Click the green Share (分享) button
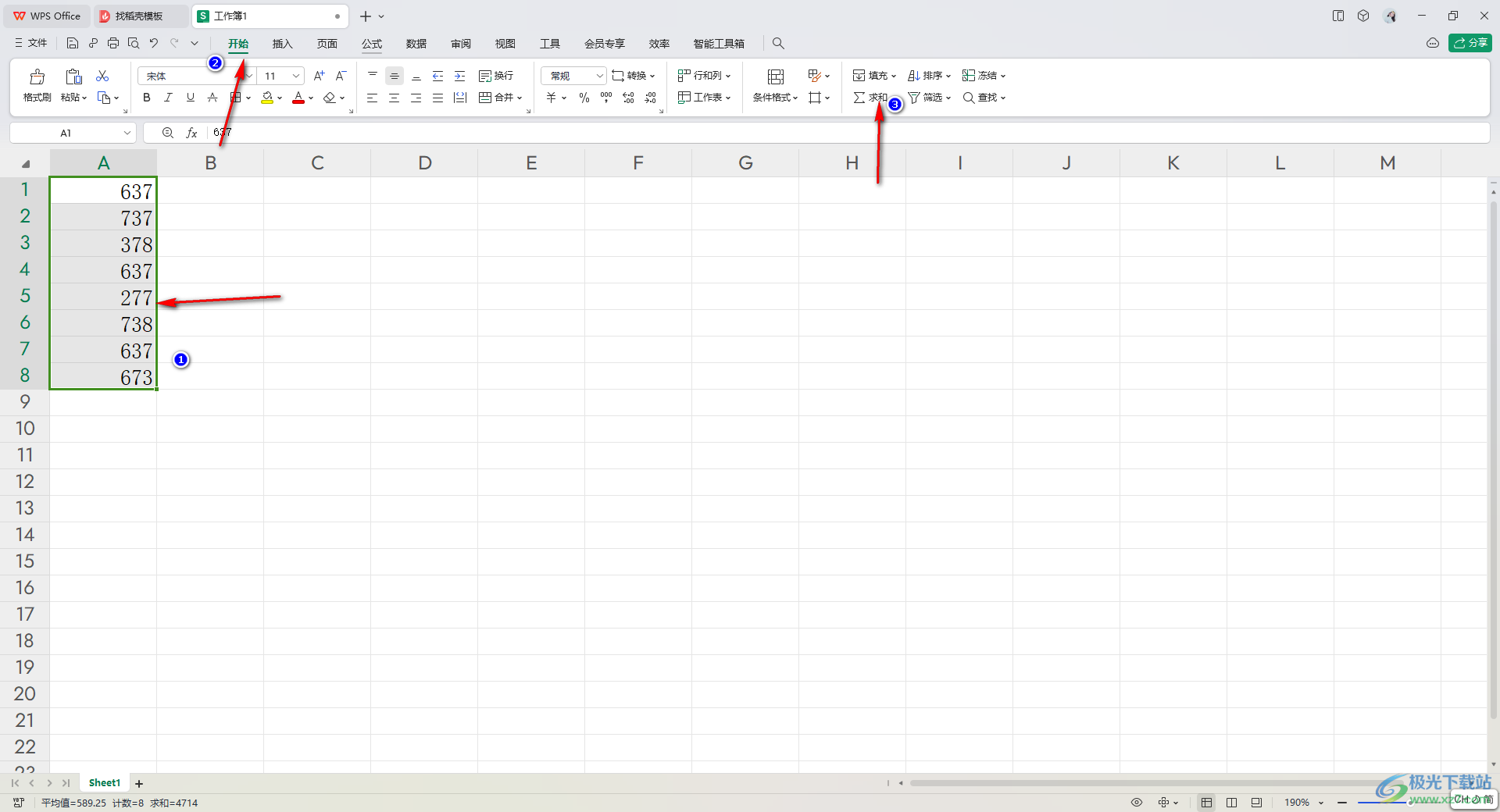 tap(1470, 43)
